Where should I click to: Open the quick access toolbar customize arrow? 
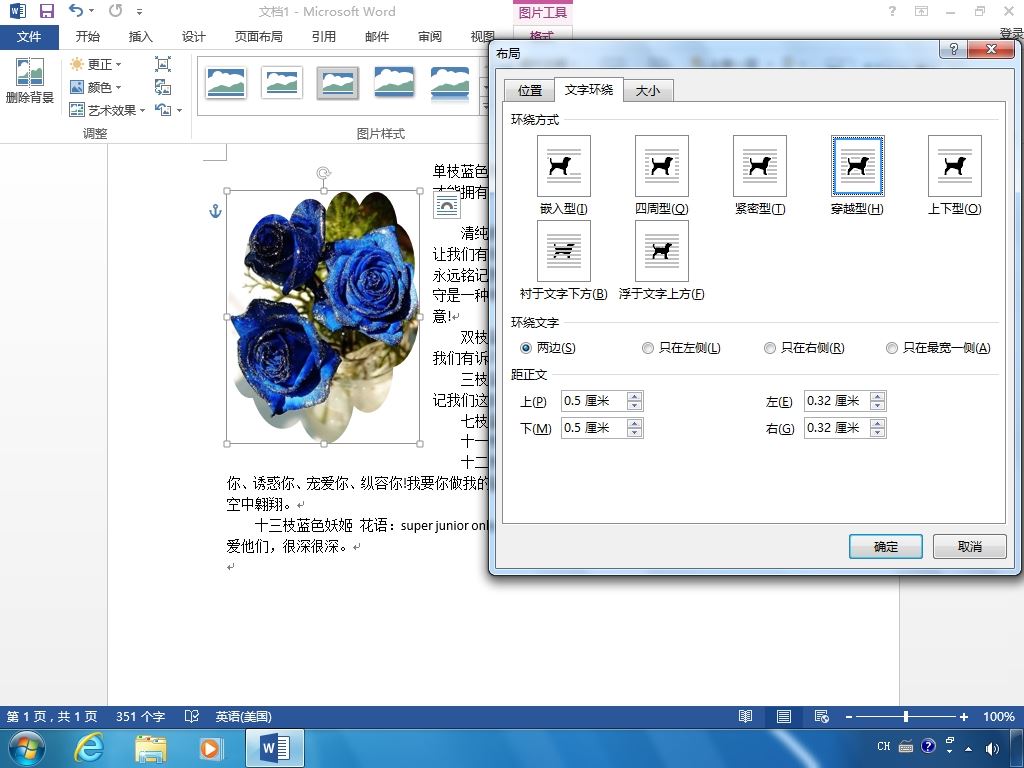click(x=139, y=12)
